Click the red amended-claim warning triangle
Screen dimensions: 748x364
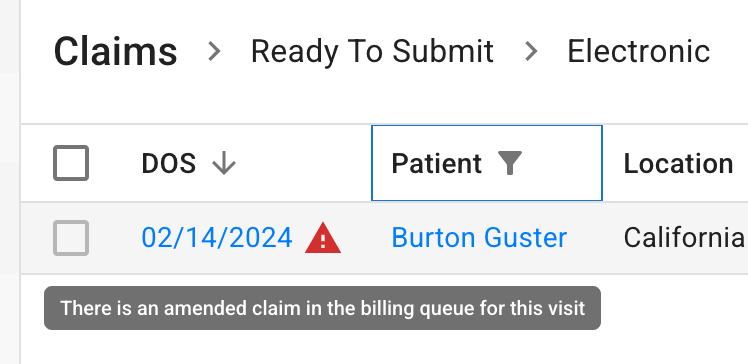pyautogui.click(x=323, y=238)
